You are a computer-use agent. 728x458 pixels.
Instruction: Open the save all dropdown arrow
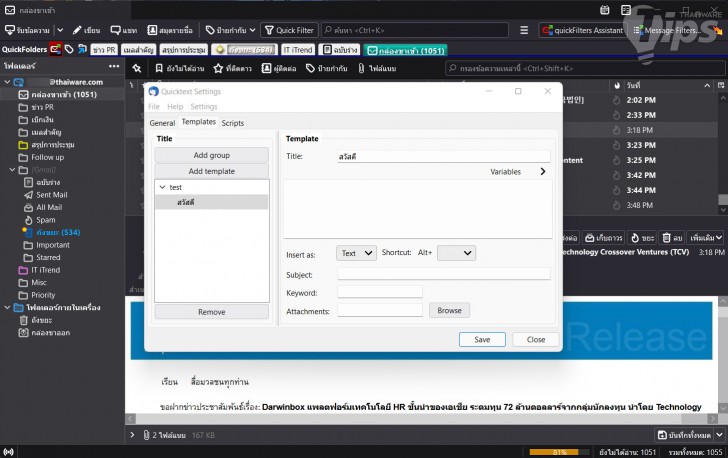click(x=719, y=435)
